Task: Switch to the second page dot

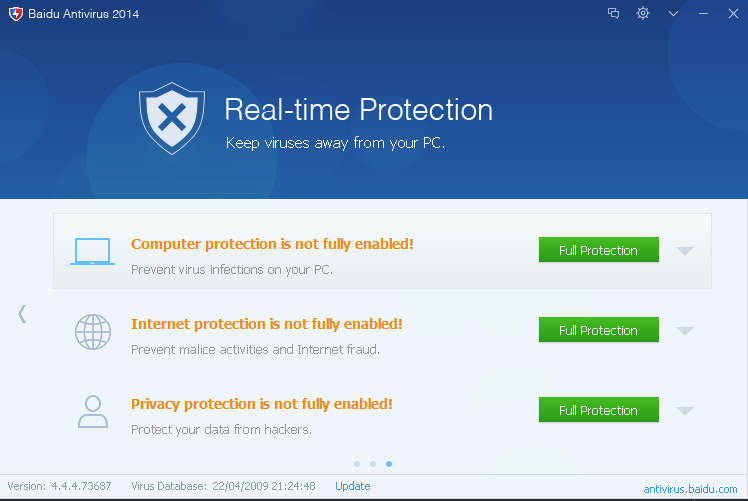Action: tap(373, 464)
